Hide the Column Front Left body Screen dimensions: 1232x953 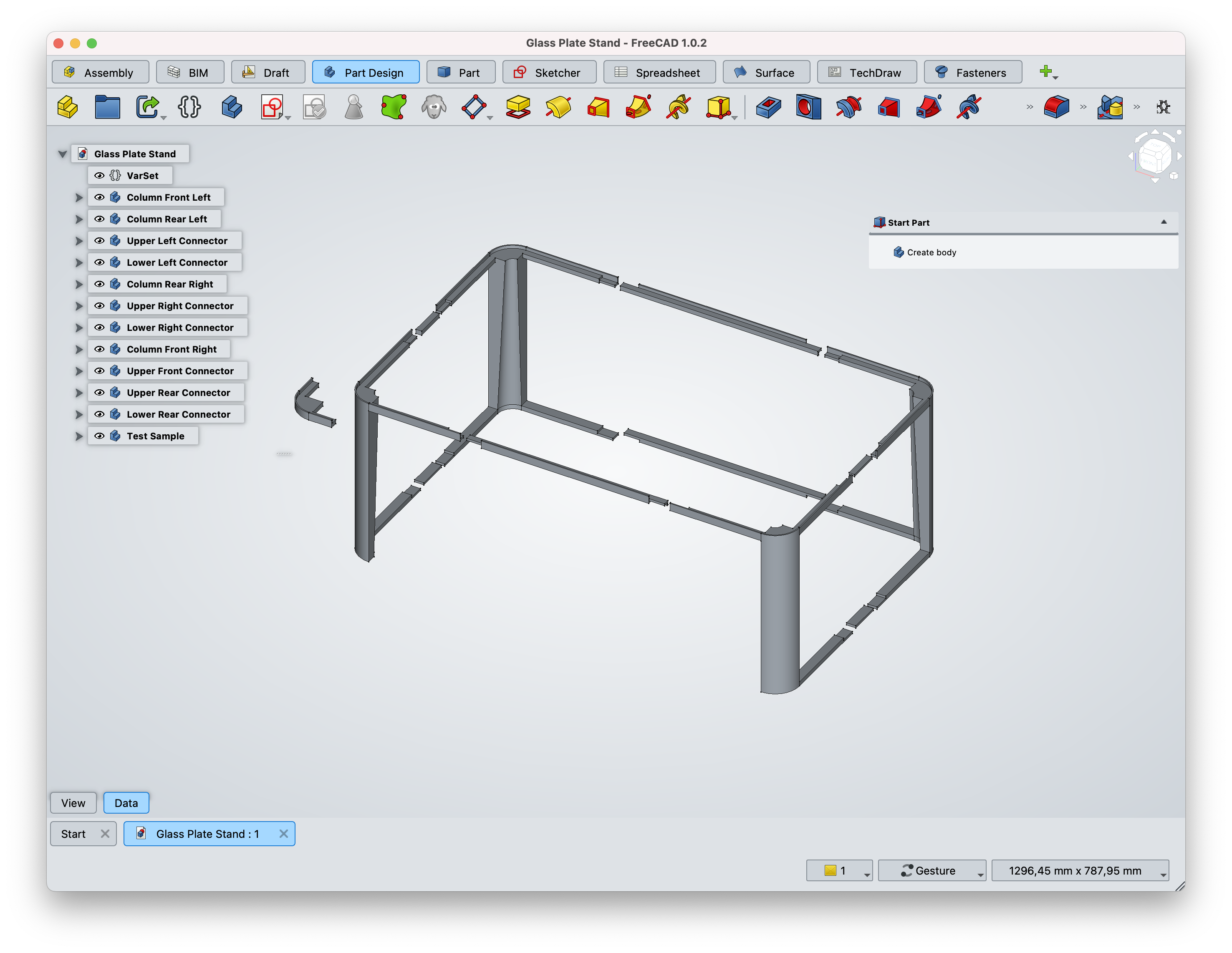click(99, 197)
